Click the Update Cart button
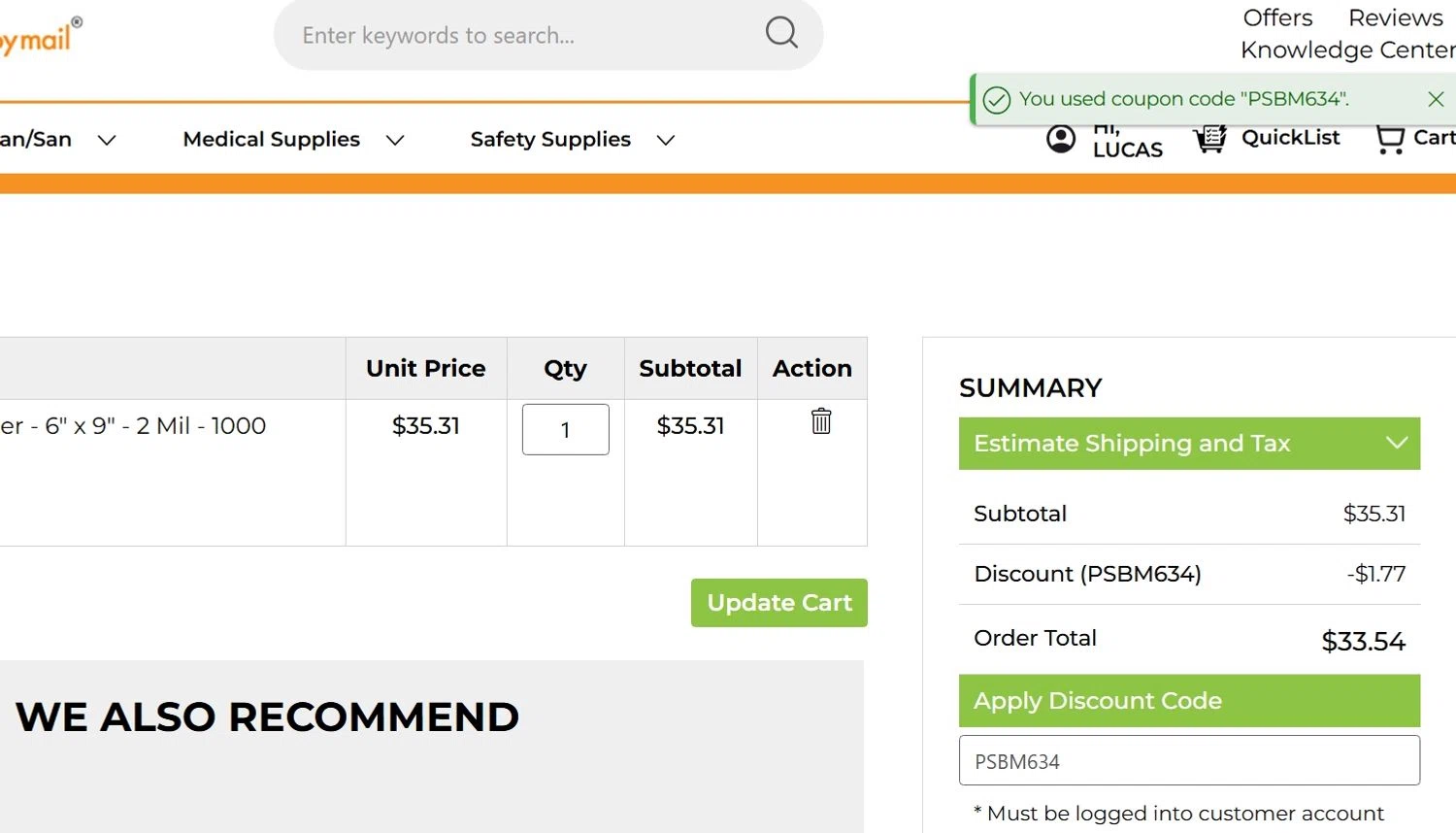Image resolution: width=1456 pixels, height=833 pixels. (778, 603)
